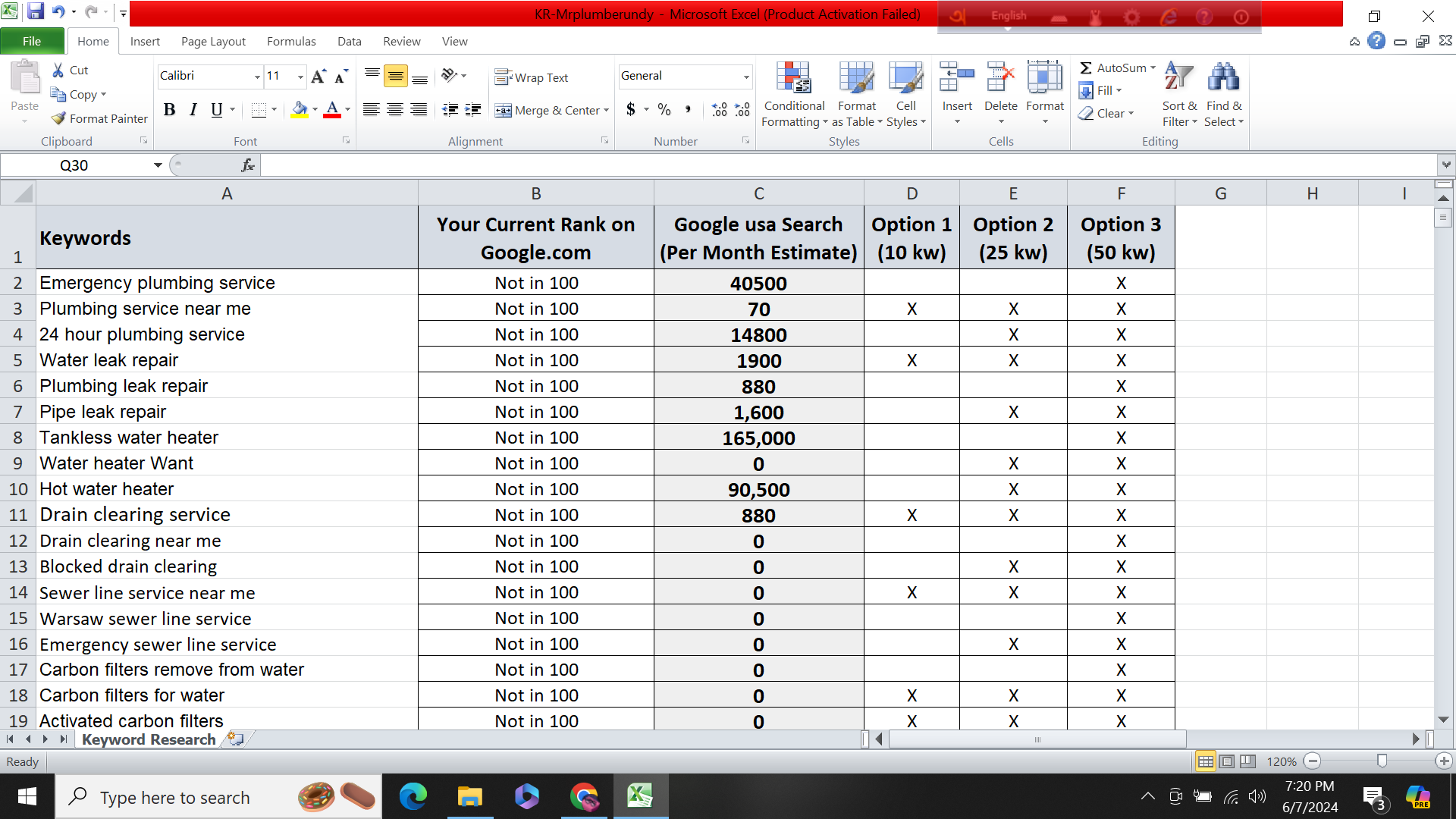The height and width of the screenshot is (819, 1456).
Task: Expand the Fill Color dropdown arrow
Action: click(315, 110)
